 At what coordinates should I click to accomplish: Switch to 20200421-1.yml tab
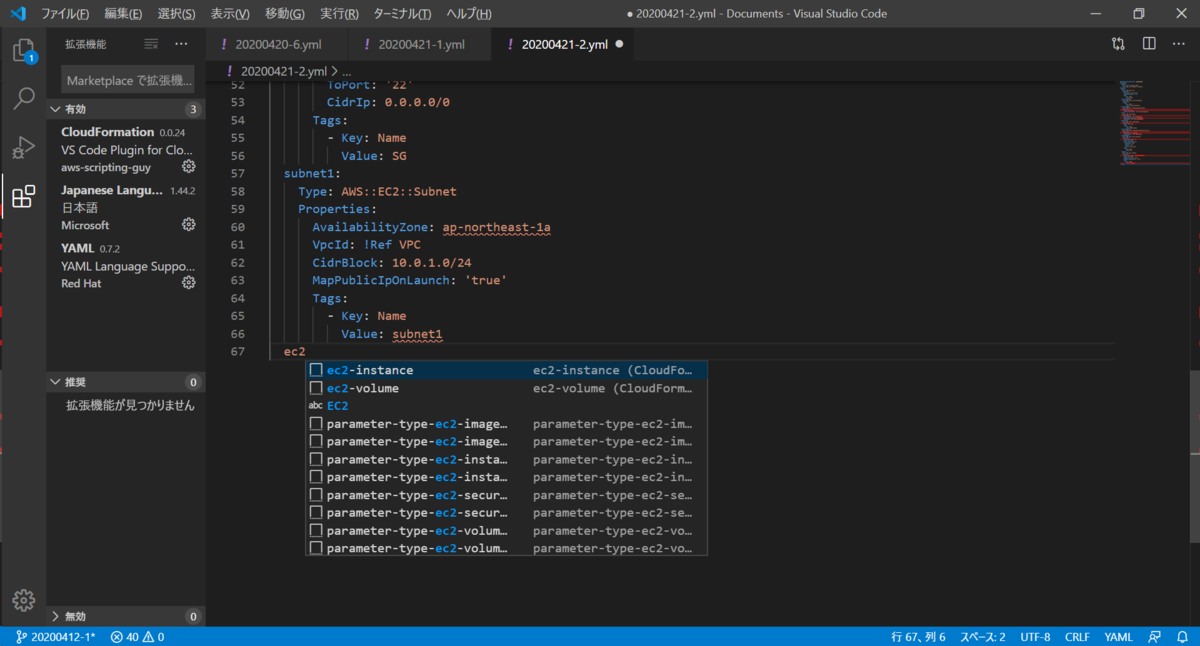point(421,44)
